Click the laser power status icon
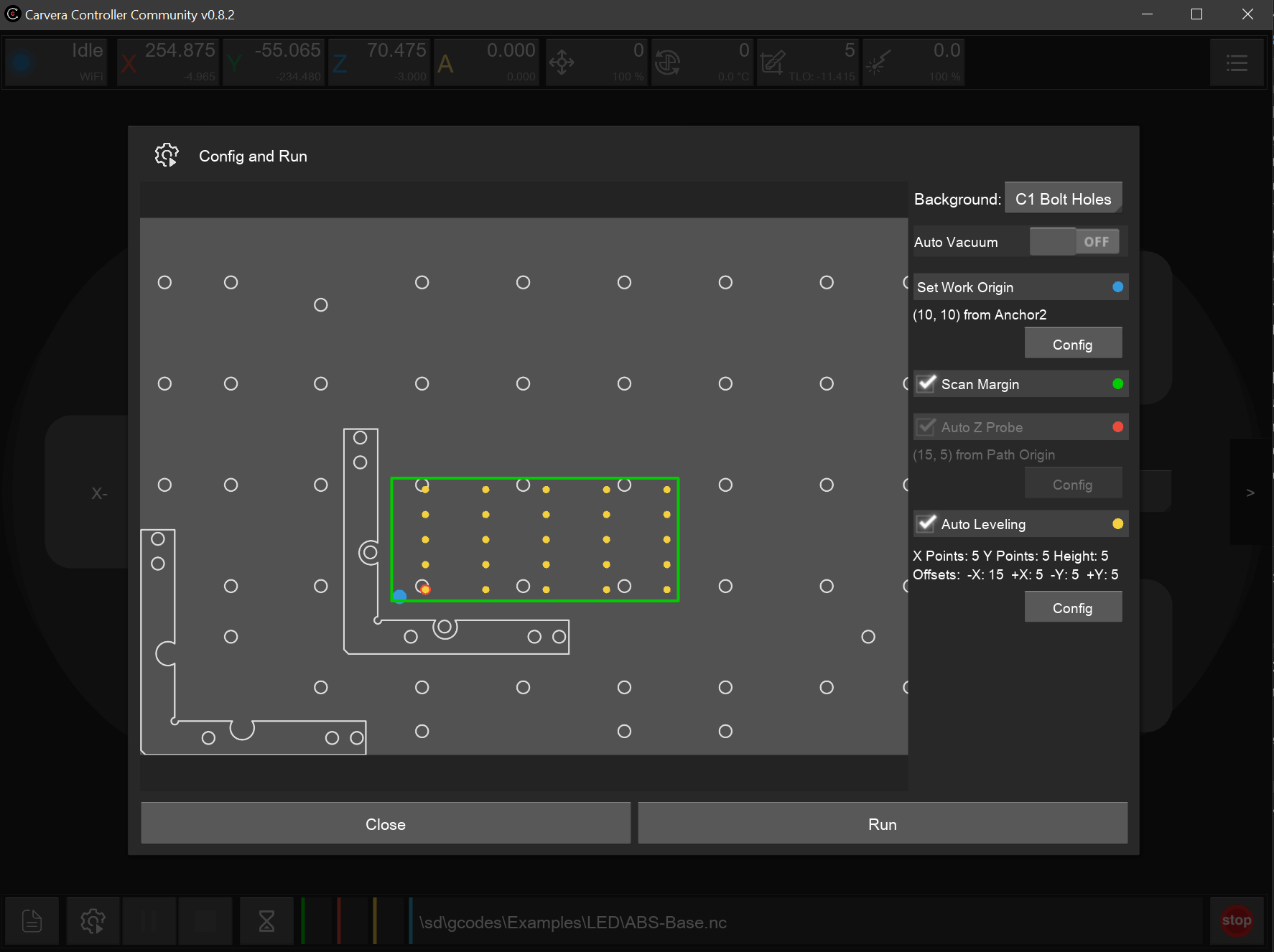This screenshot has width=1274, height=952. tap(878, 63)
